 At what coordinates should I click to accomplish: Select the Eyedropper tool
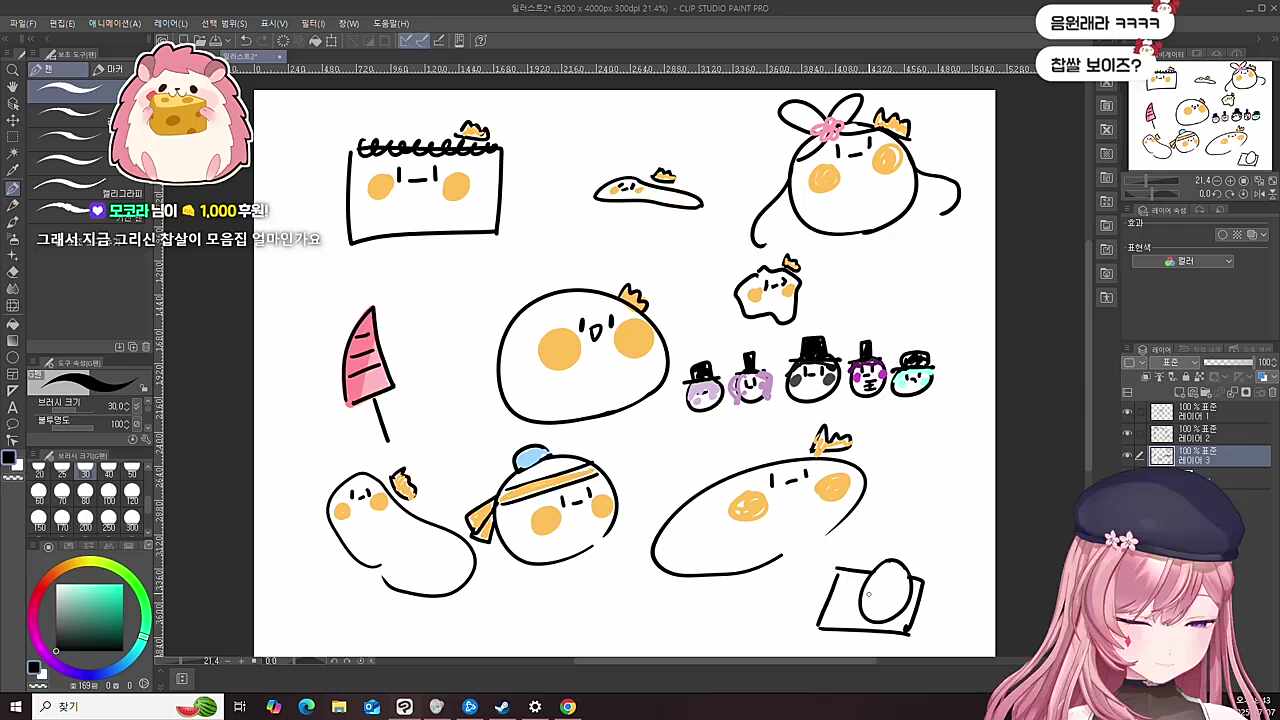(13, 172)
